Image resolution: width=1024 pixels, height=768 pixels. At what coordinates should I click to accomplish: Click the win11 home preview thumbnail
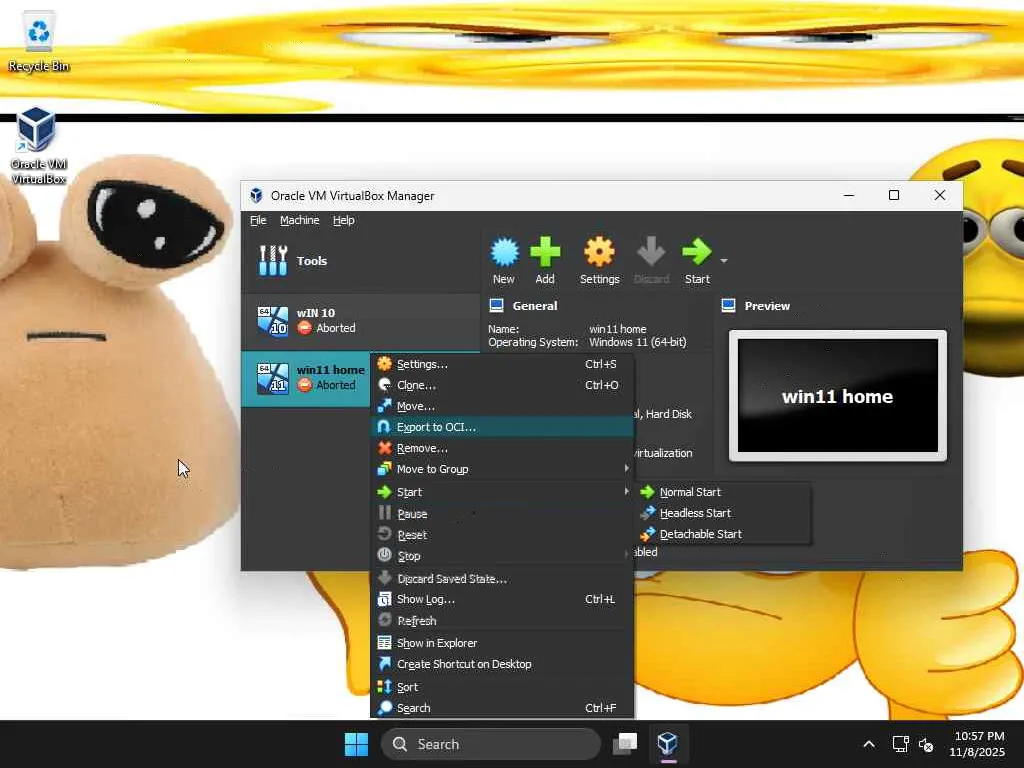pyautogui.click(x=837, y=396)
